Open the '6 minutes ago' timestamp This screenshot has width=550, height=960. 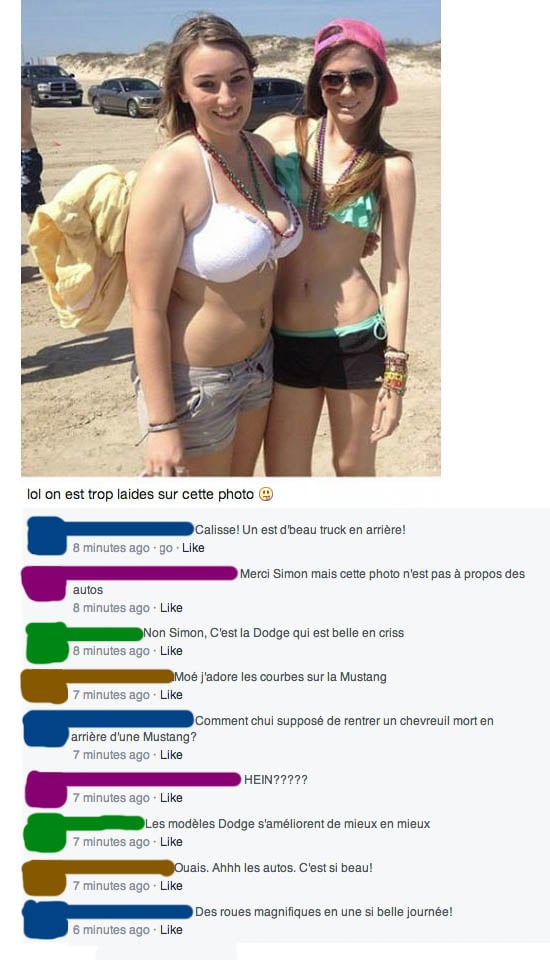coord(111,930)
